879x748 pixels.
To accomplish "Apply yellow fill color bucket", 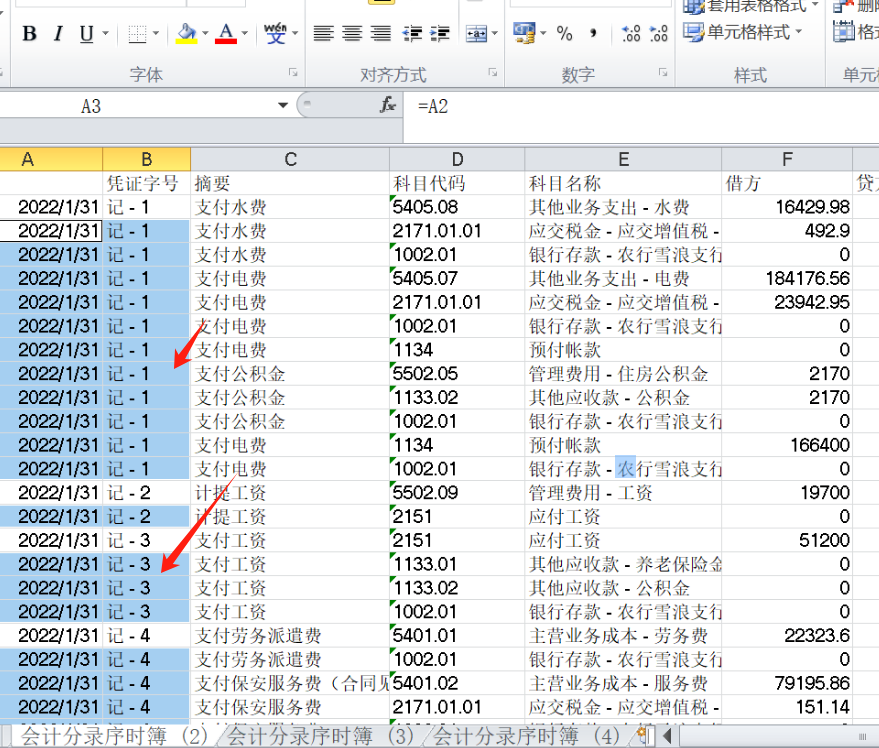I will [186, 34].
